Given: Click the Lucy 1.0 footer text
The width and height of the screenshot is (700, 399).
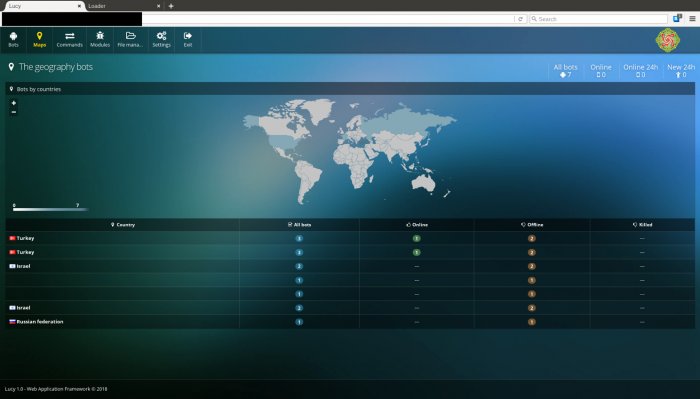Looking at the screenshot, I should click(56, 389).
